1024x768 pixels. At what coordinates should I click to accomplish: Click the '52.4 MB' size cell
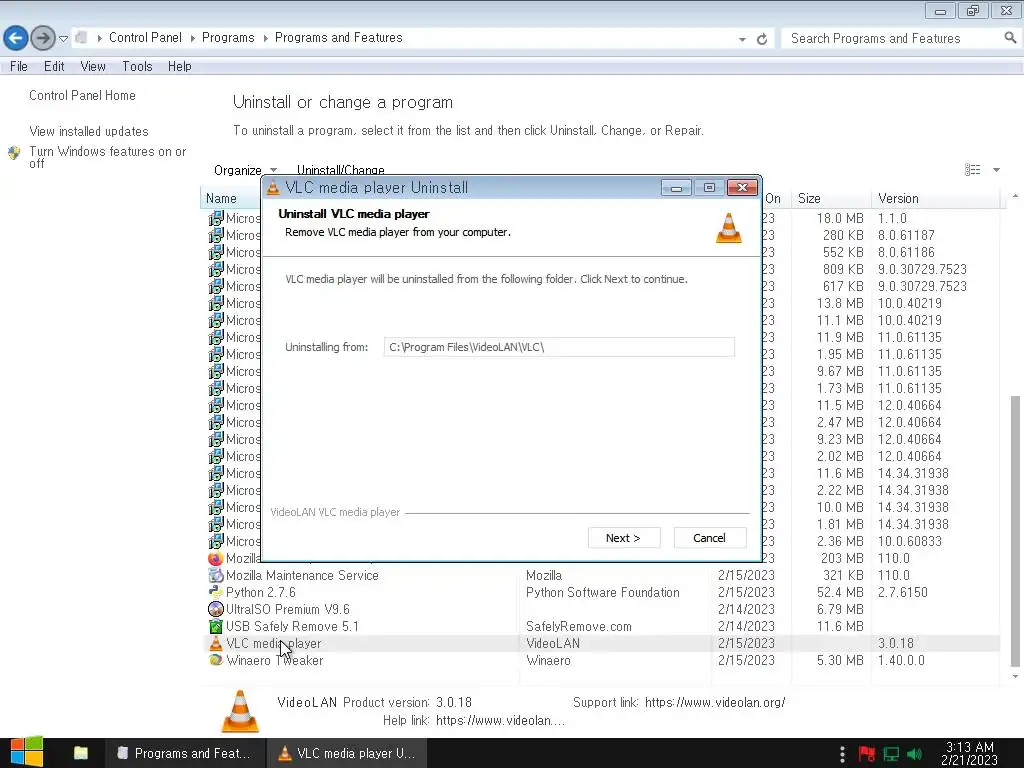click(x=840, y=592)
